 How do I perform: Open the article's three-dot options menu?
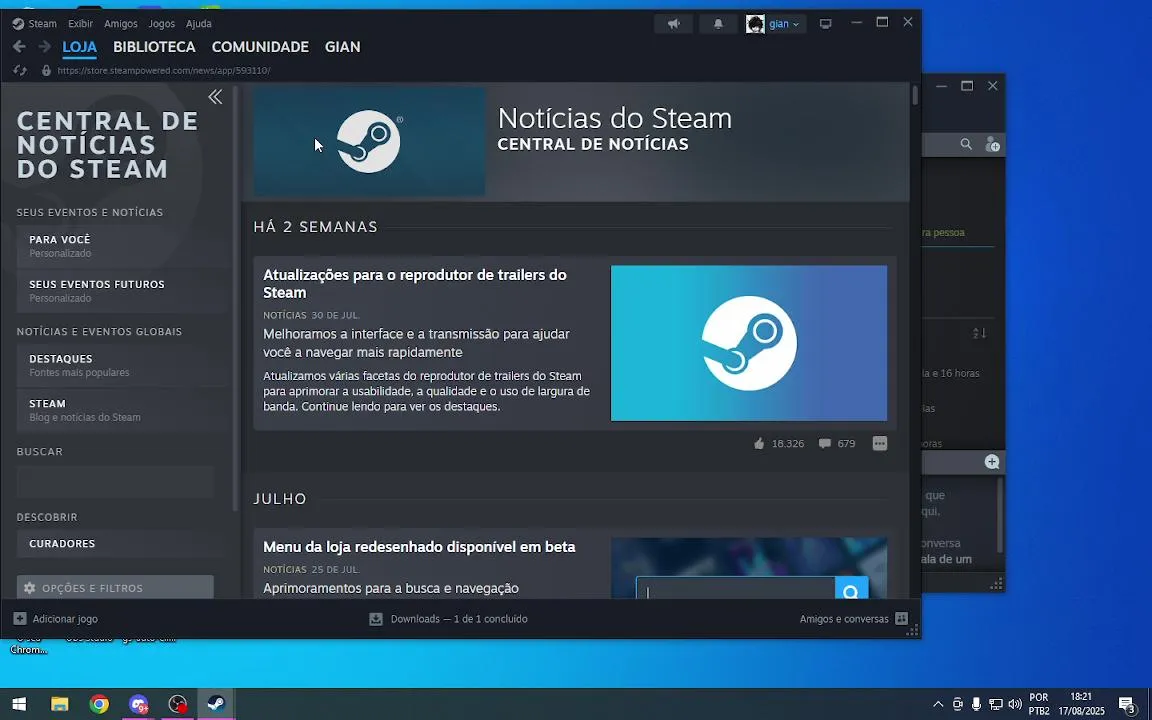(x=879, y=444)
